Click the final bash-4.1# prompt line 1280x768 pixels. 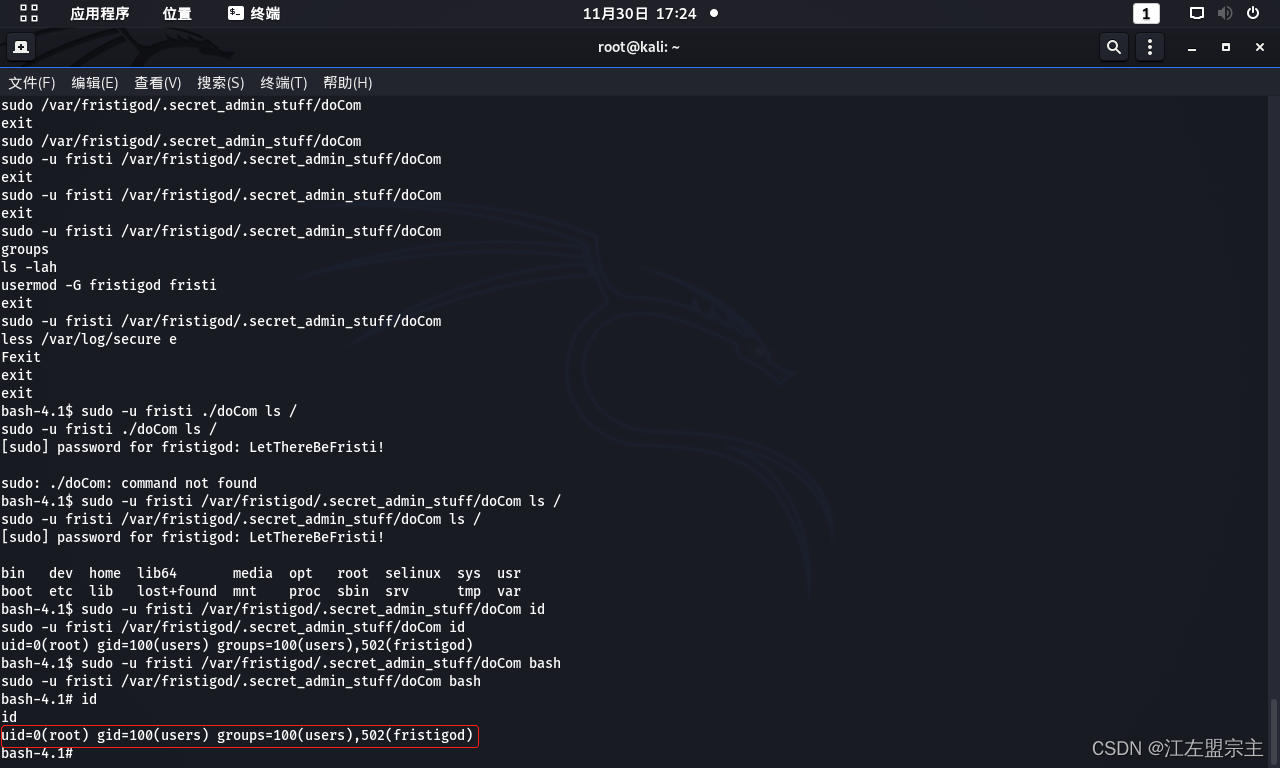pyautogui.click(x=37, y=753)
